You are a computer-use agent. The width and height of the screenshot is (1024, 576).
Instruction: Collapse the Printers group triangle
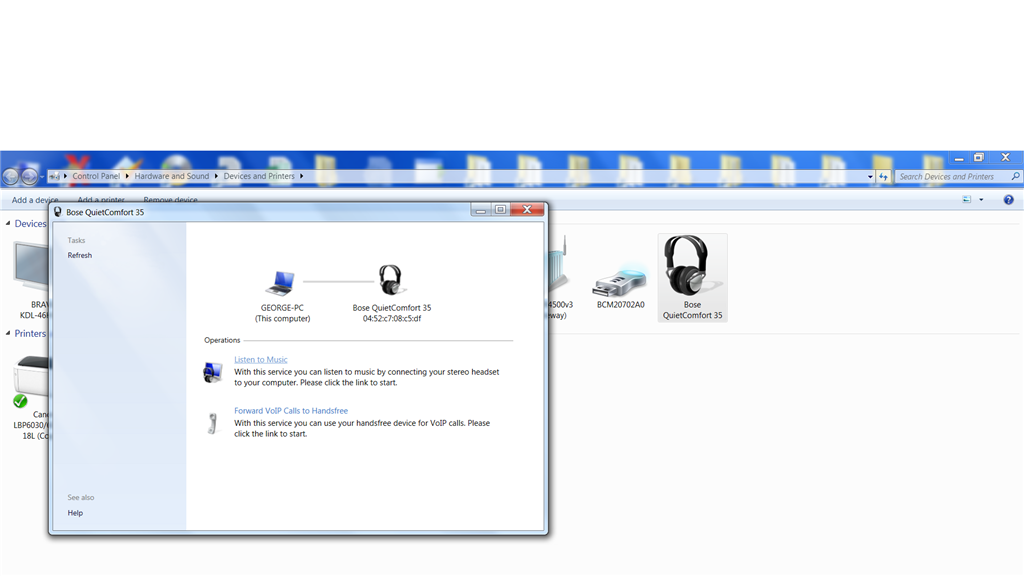[x=8, y=333]
